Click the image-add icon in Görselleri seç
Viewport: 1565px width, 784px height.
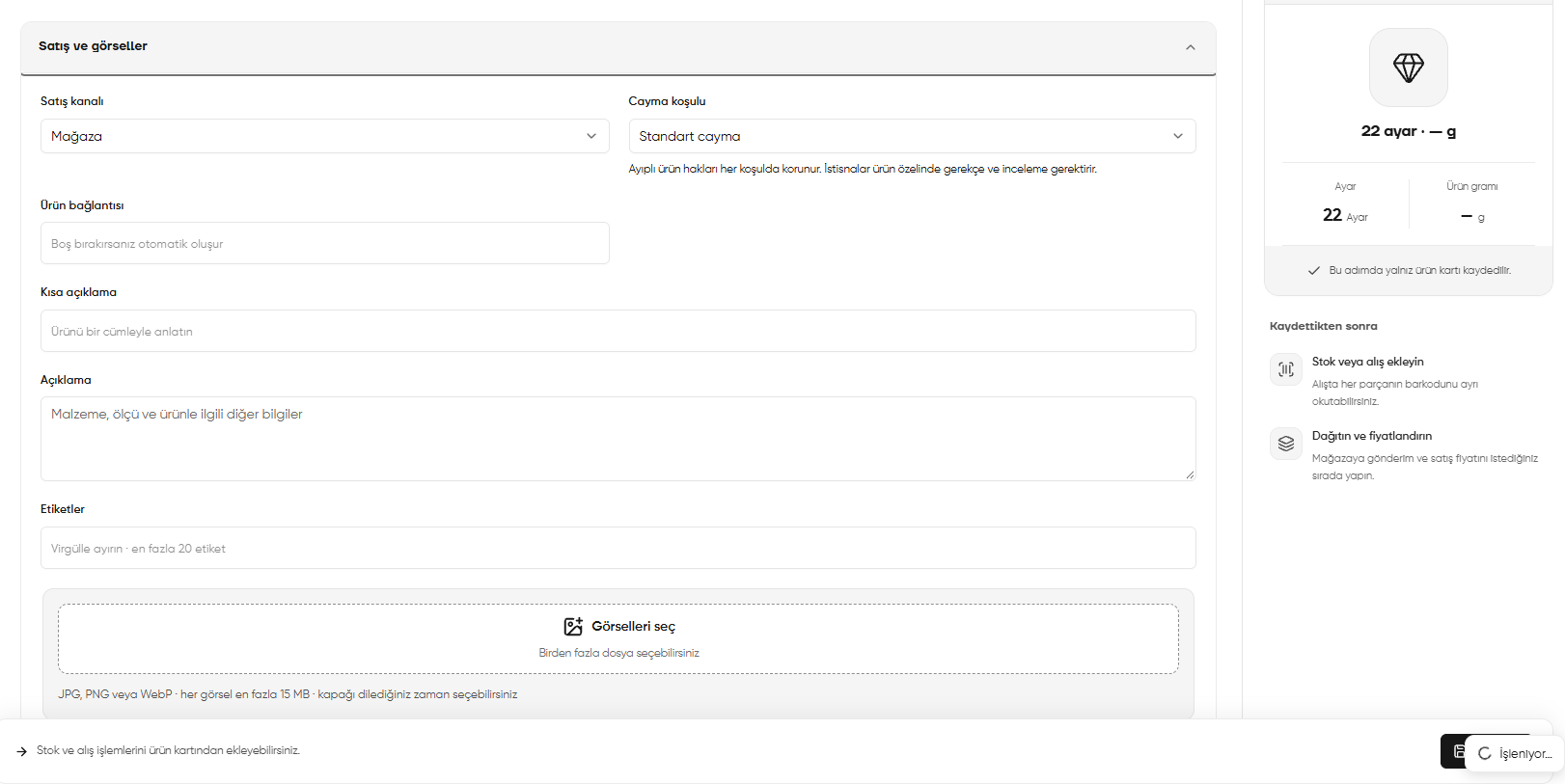tap(573, 627)
